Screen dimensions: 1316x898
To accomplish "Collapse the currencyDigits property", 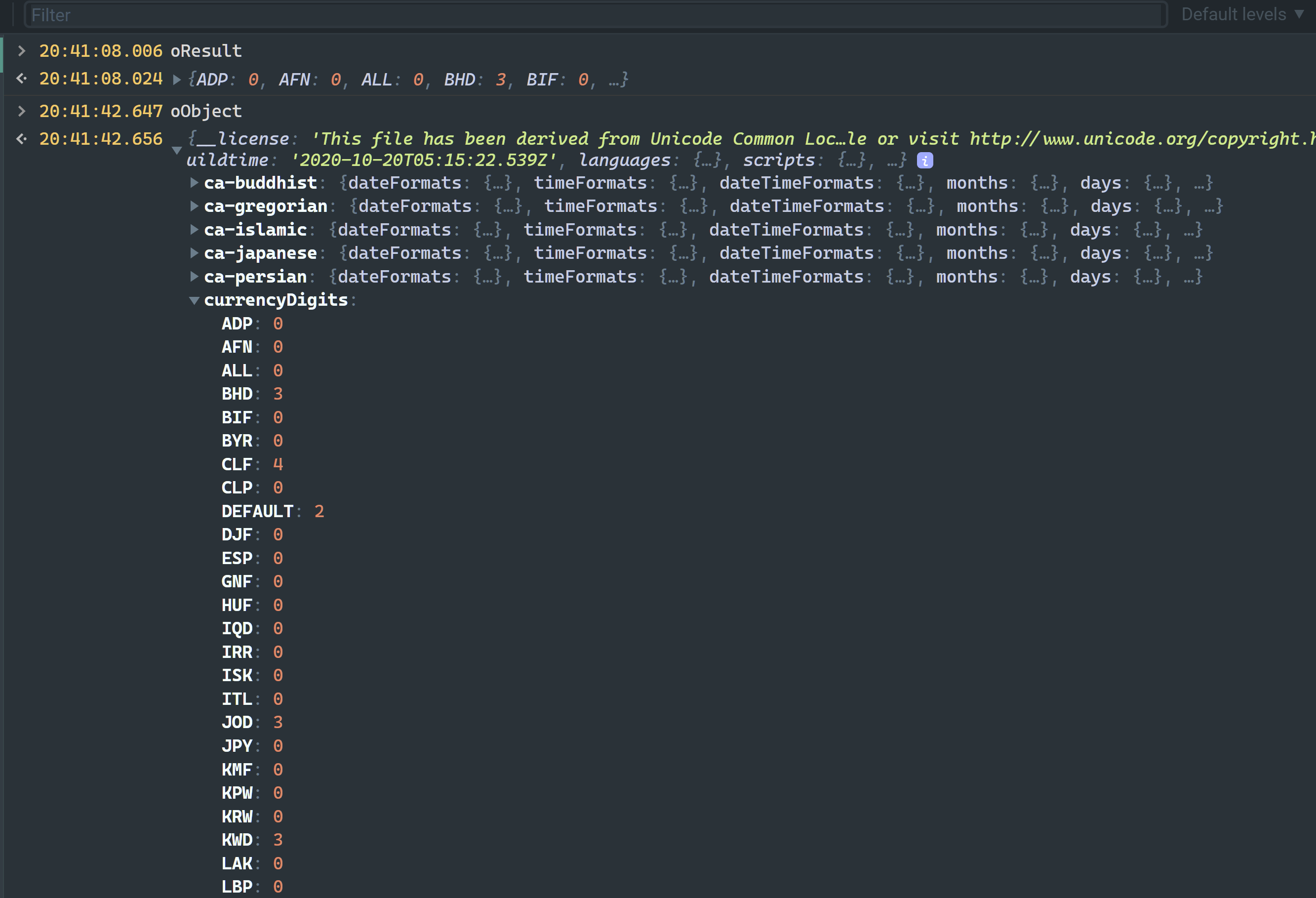I will [194, 300].
